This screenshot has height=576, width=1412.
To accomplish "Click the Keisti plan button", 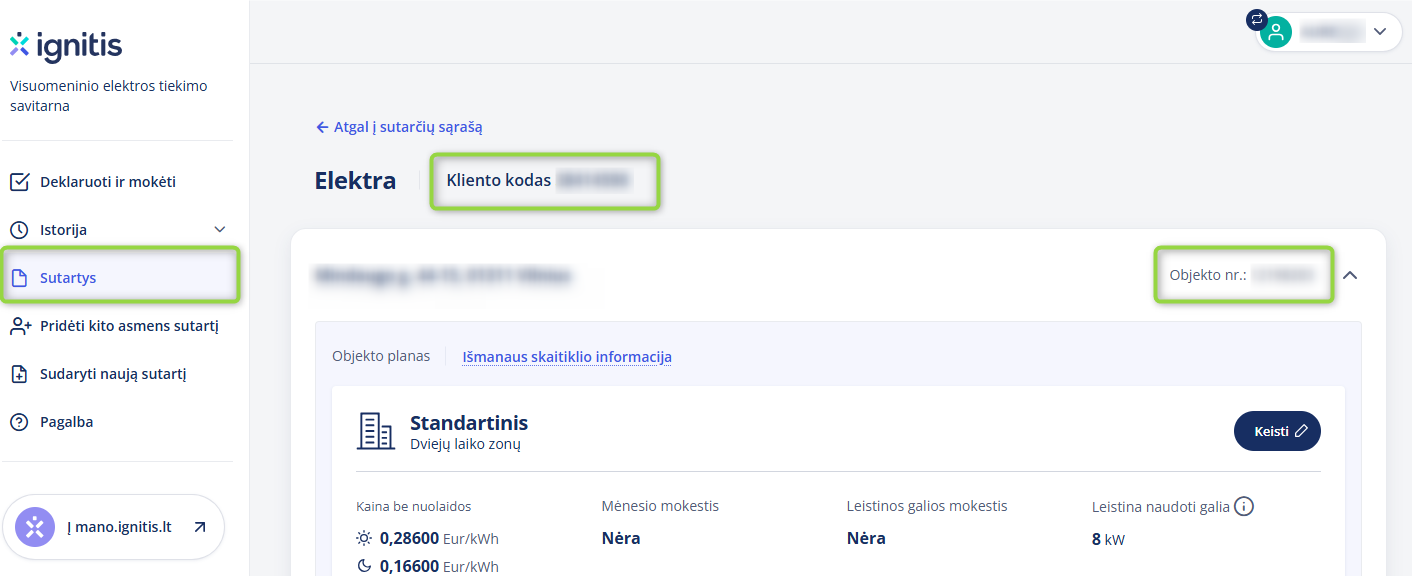I will 1277,431.
